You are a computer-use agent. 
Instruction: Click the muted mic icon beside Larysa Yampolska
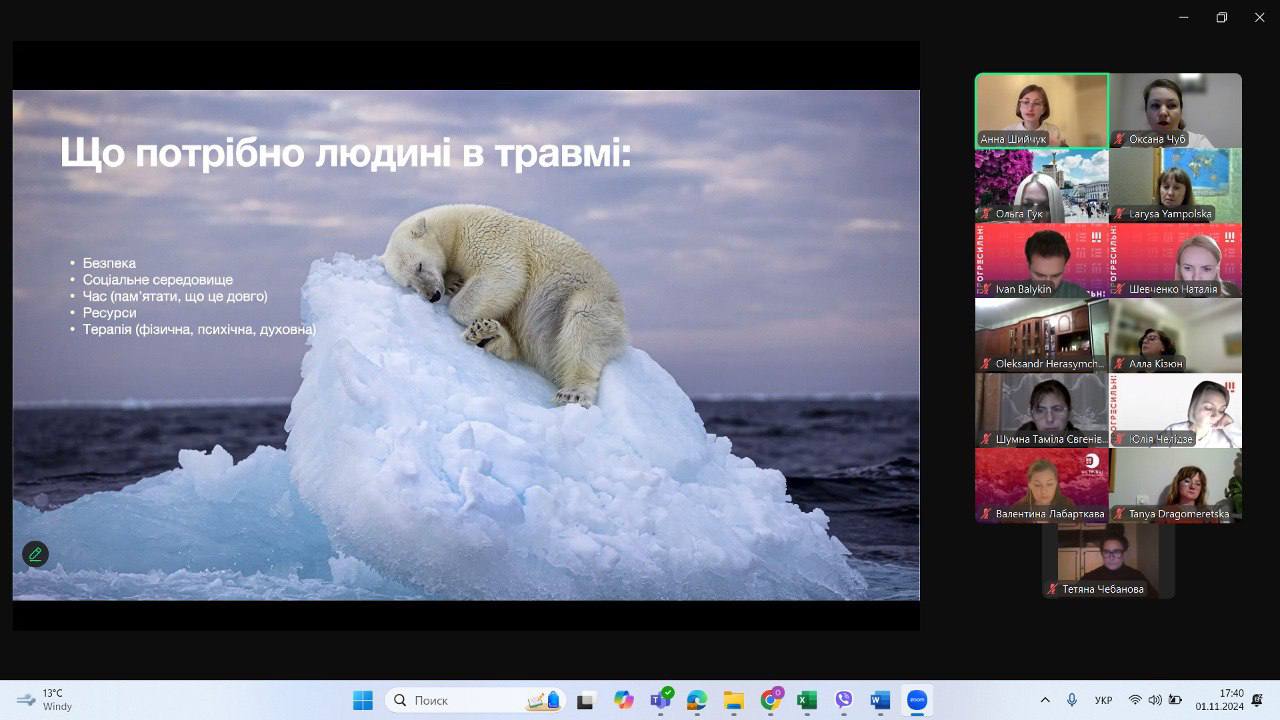click(1120, 214)
